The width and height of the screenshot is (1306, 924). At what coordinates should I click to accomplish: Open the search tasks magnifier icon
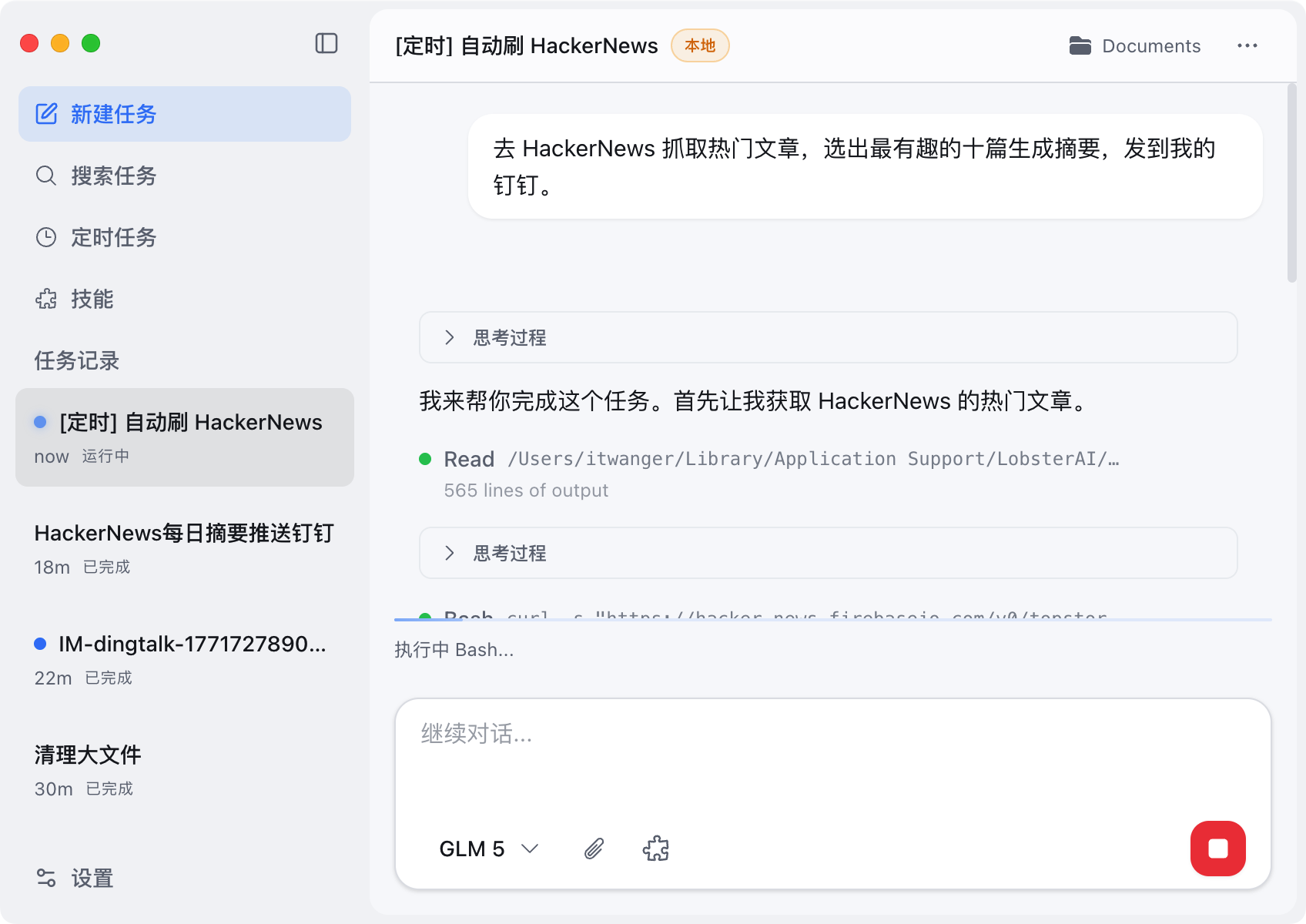(46, 176)
